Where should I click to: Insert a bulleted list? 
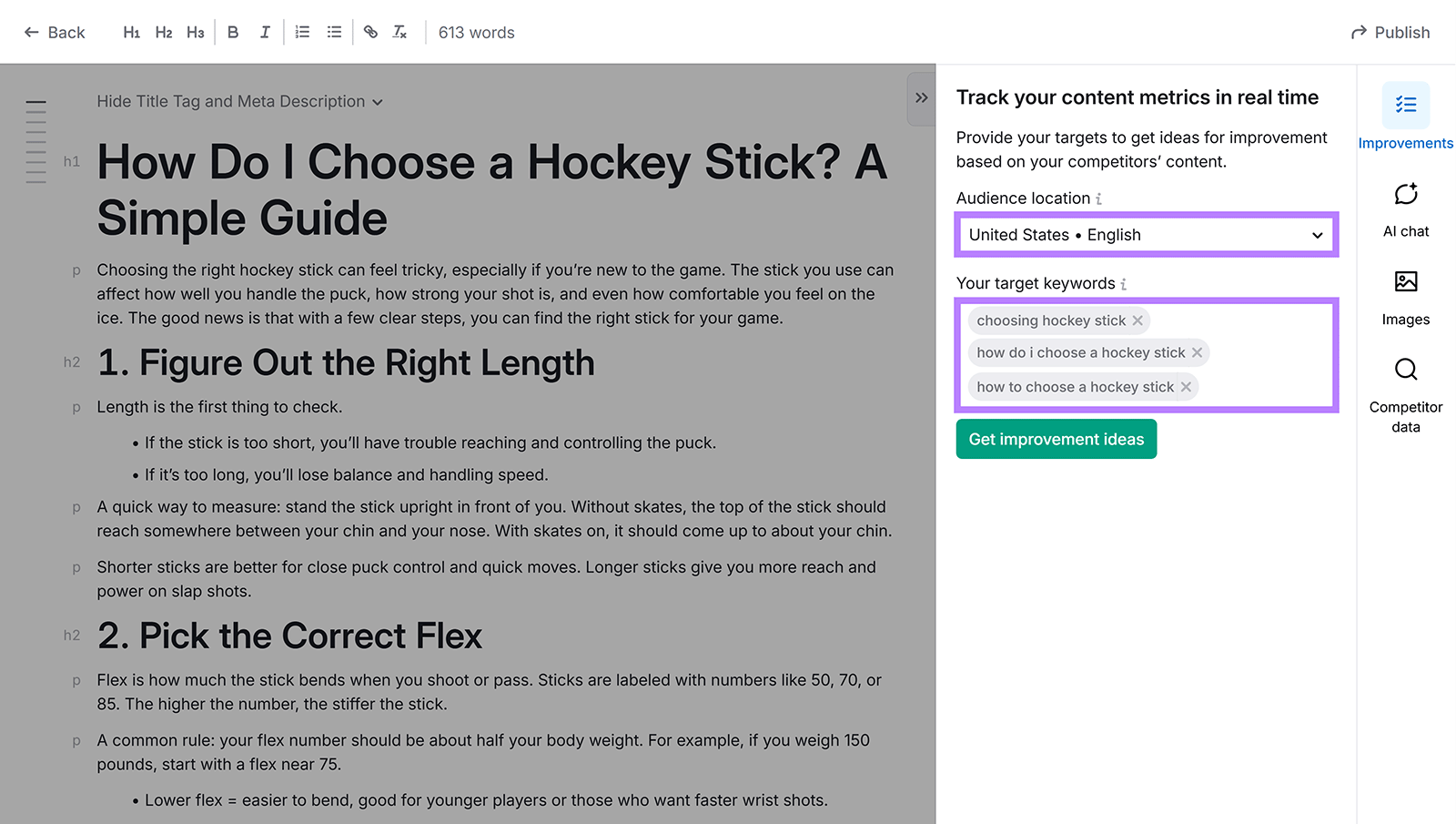tap(334, 31)
